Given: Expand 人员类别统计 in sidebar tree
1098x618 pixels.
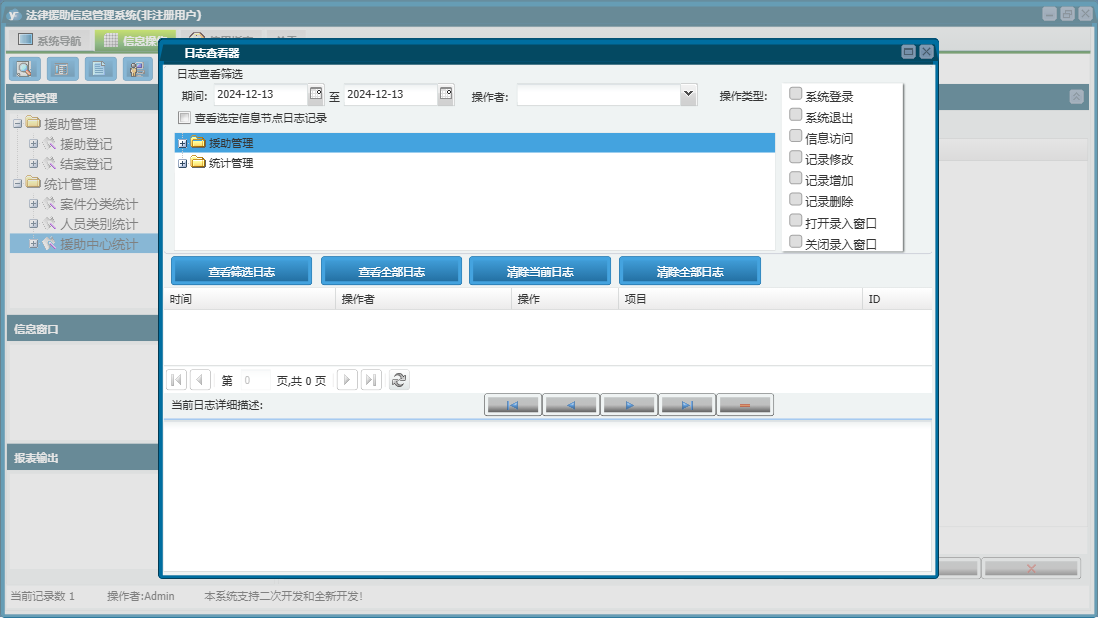Looking at the screenshot, I should pyautogui.click(x=33, y=223).
